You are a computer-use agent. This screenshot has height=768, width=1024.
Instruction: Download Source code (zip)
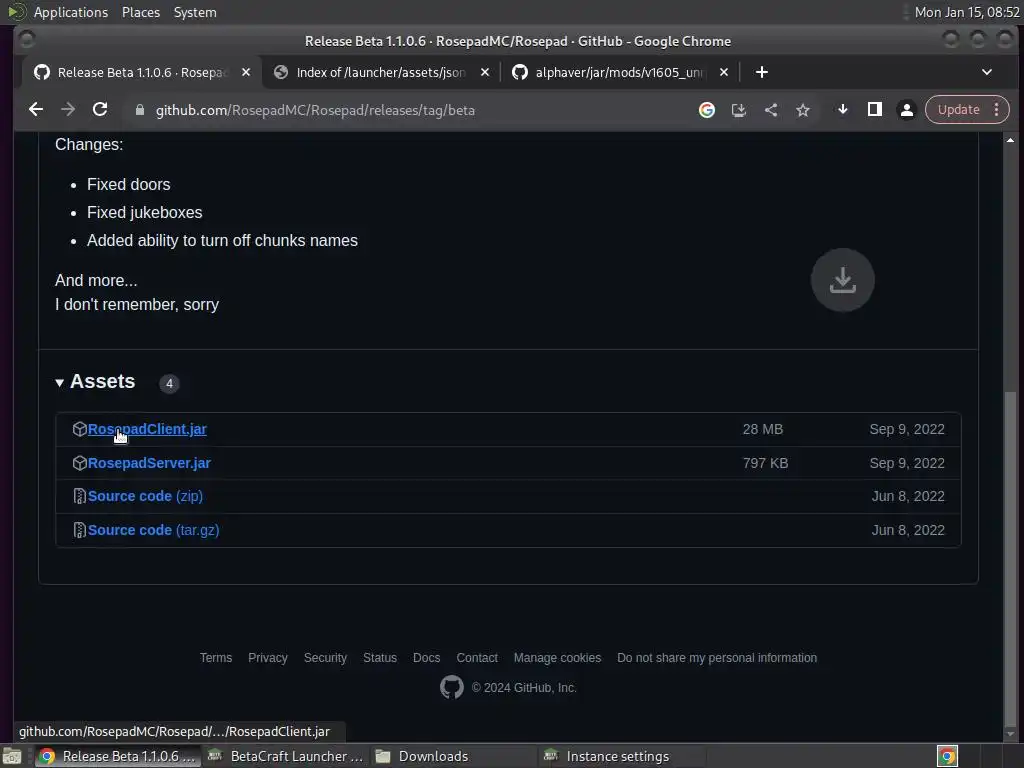coord(145,496)
